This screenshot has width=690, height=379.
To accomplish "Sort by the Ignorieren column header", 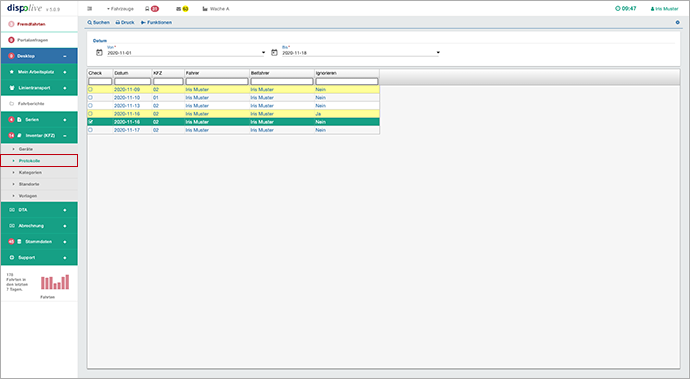I will coord(347,73).
